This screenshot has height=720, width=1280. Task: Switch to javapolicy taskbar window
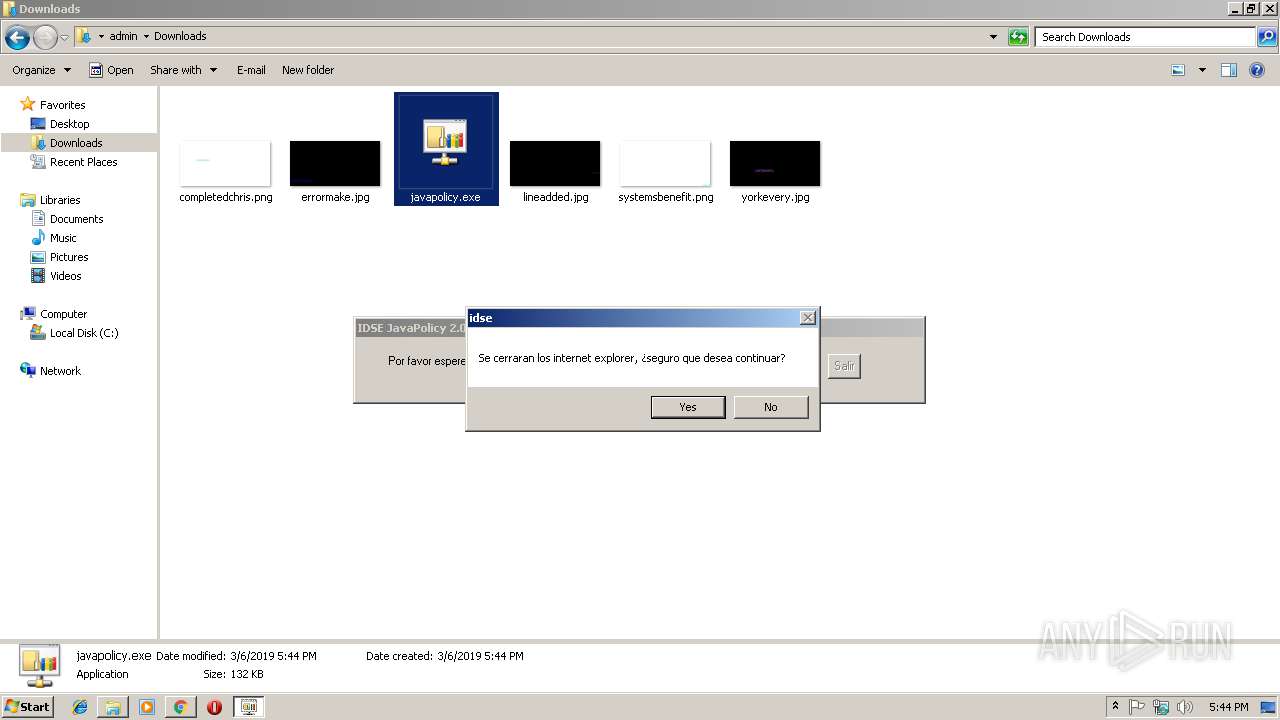[x=248, y=707]
